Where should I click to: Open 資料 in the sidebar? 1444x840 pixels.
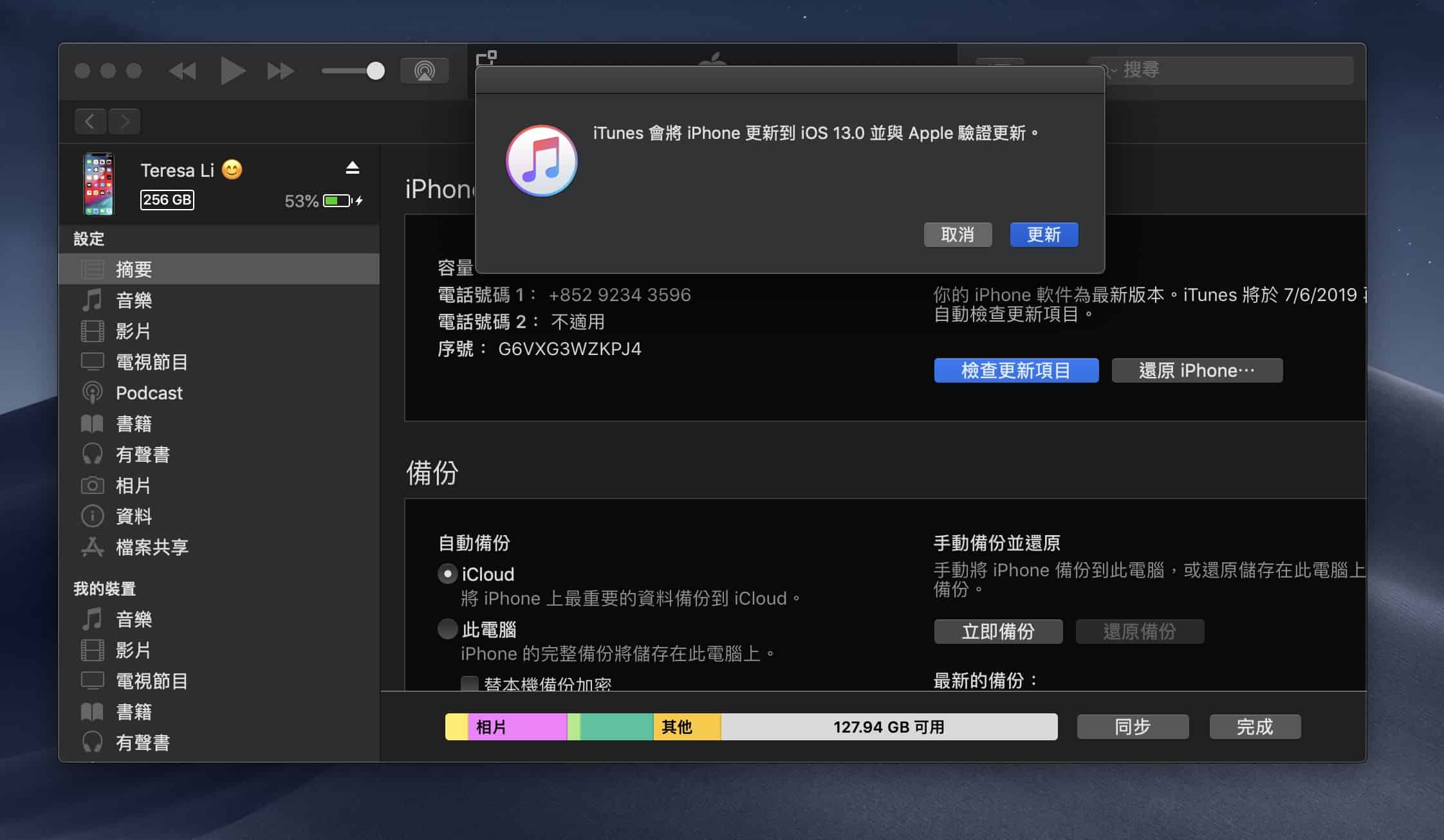point(219,516)
